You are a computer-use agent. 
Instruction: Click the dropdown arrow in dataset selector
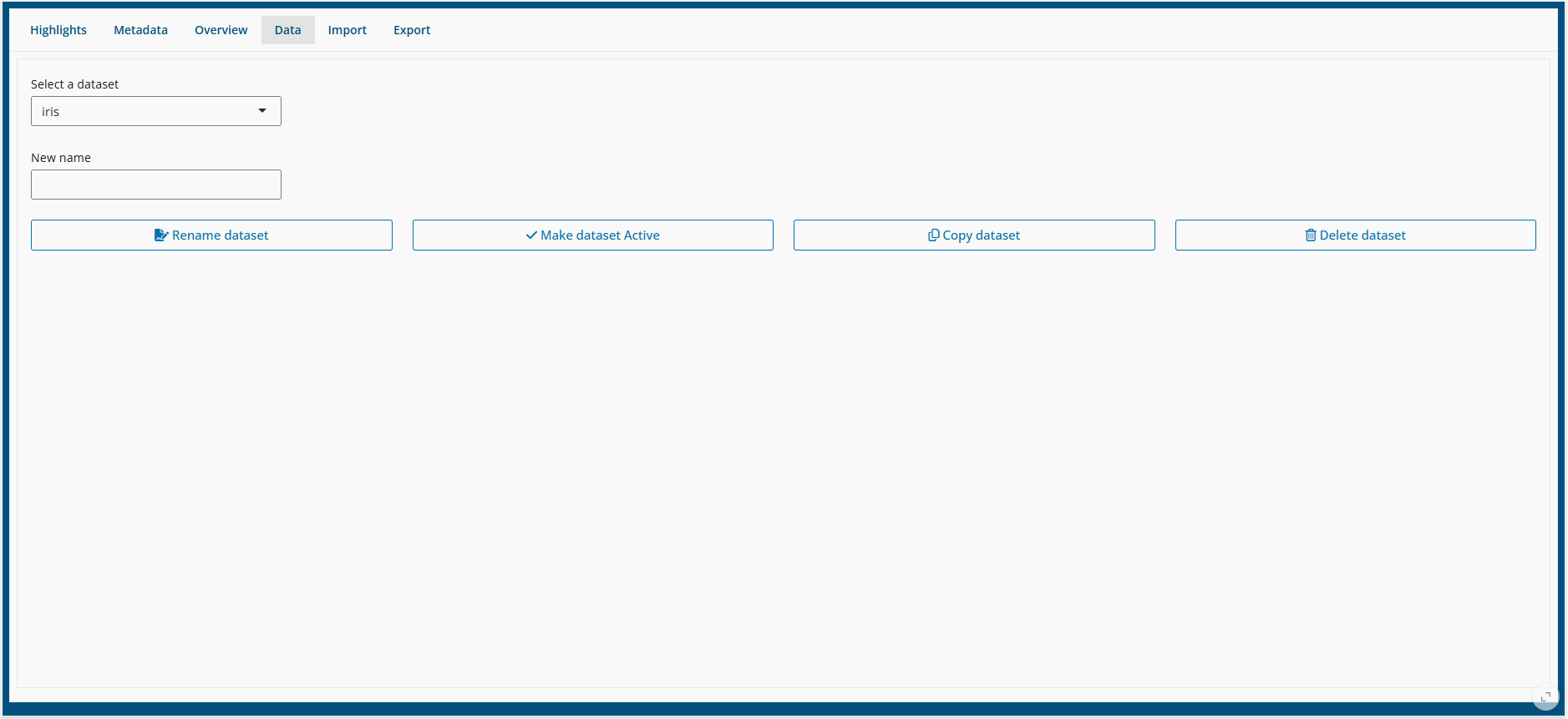262,111
